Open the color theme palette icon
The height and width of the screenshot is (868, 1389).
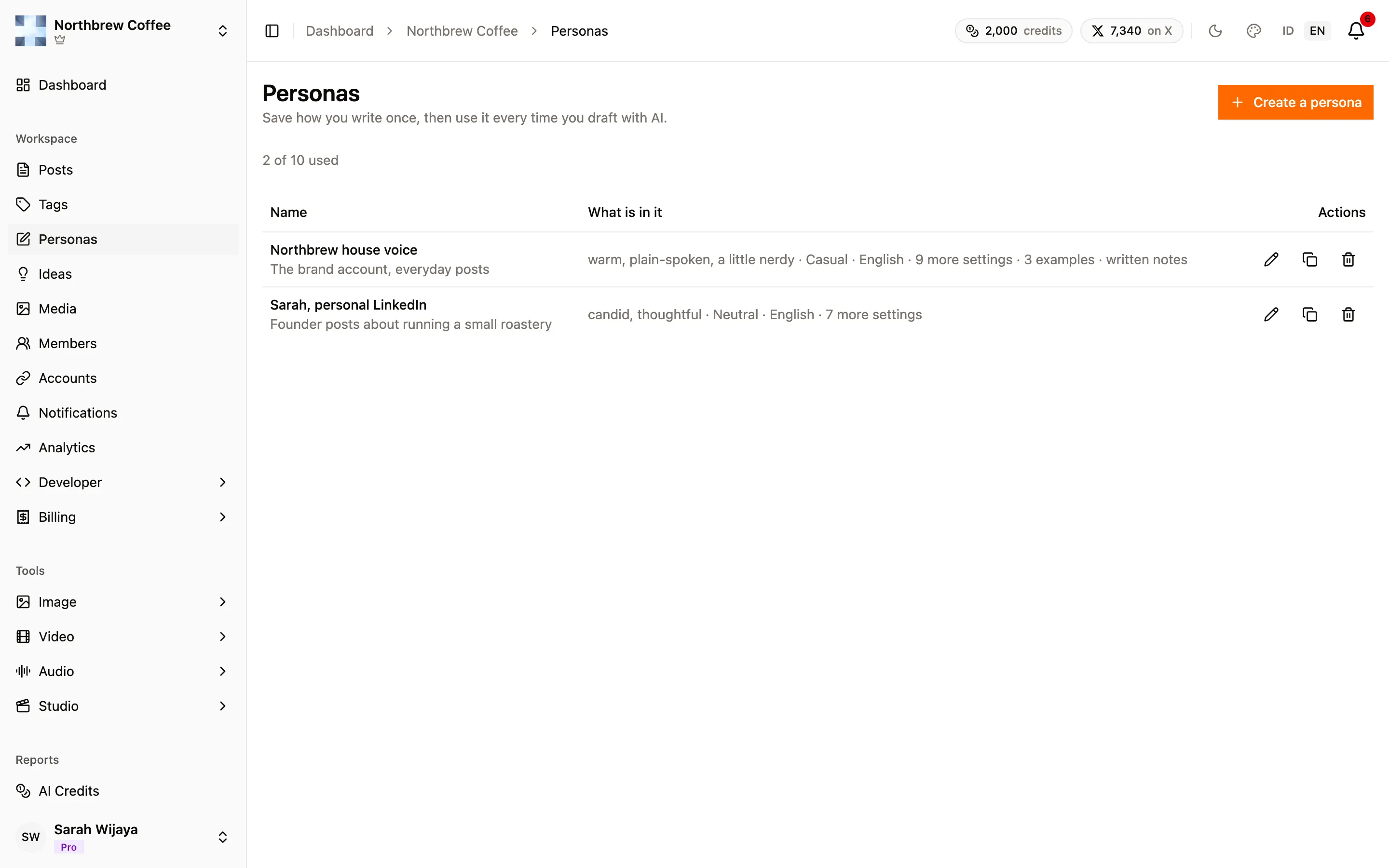point(1253,31)
